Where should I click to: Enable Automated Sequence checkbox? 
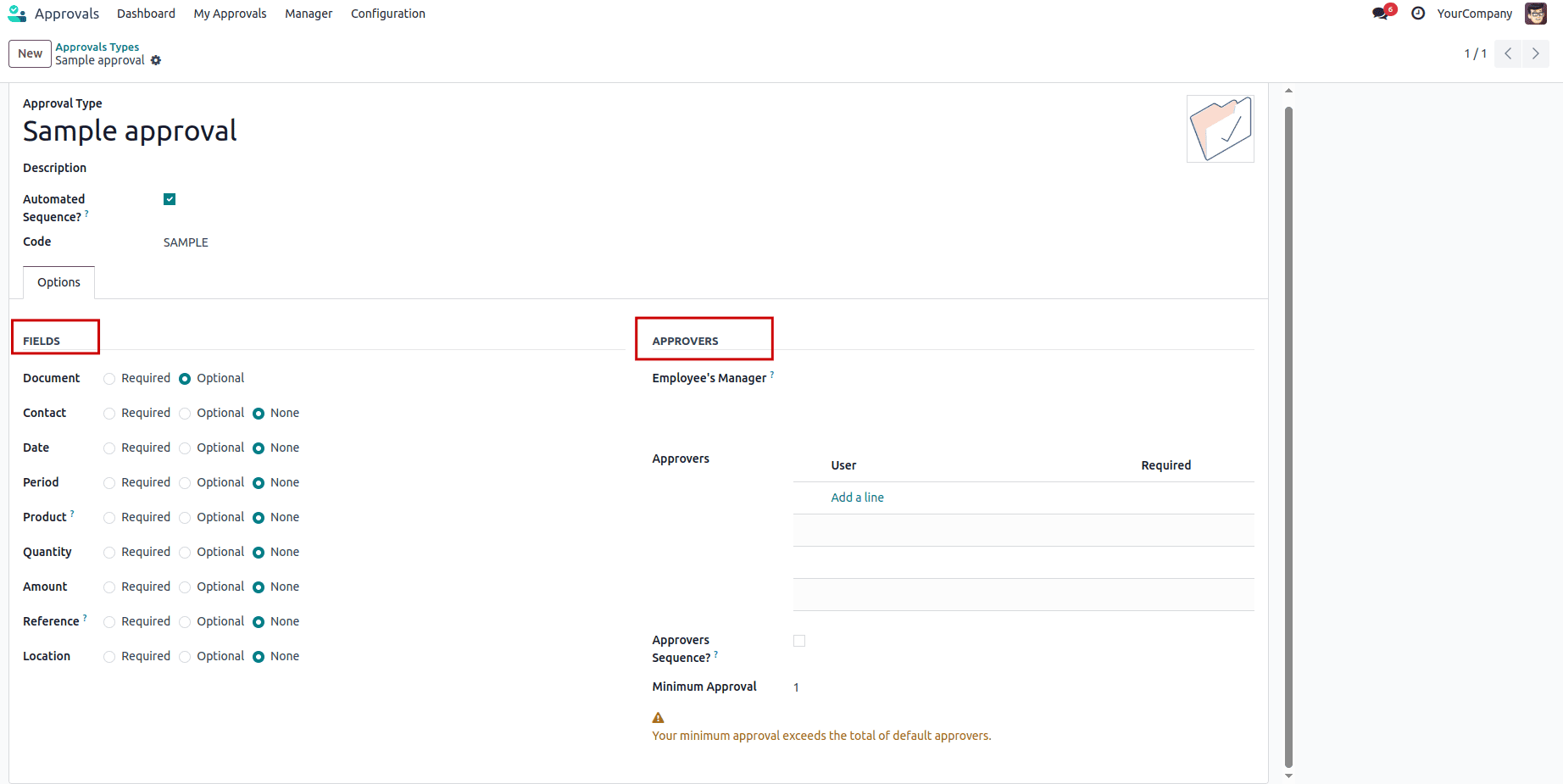(170, 198)
